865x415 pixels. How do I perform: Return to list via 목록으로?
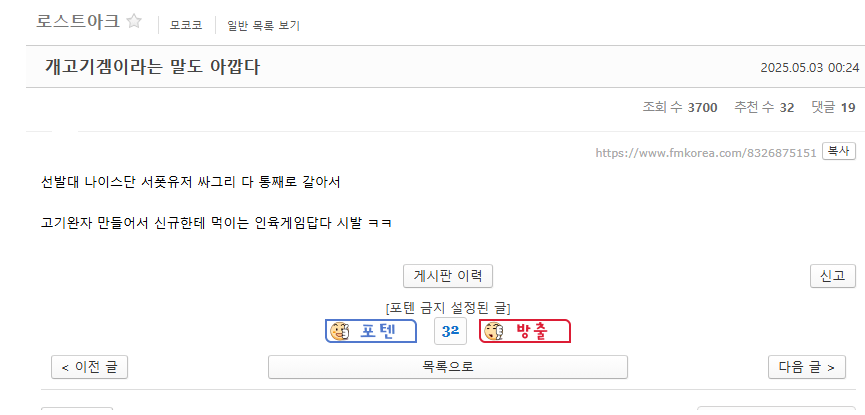click(448, 367)
